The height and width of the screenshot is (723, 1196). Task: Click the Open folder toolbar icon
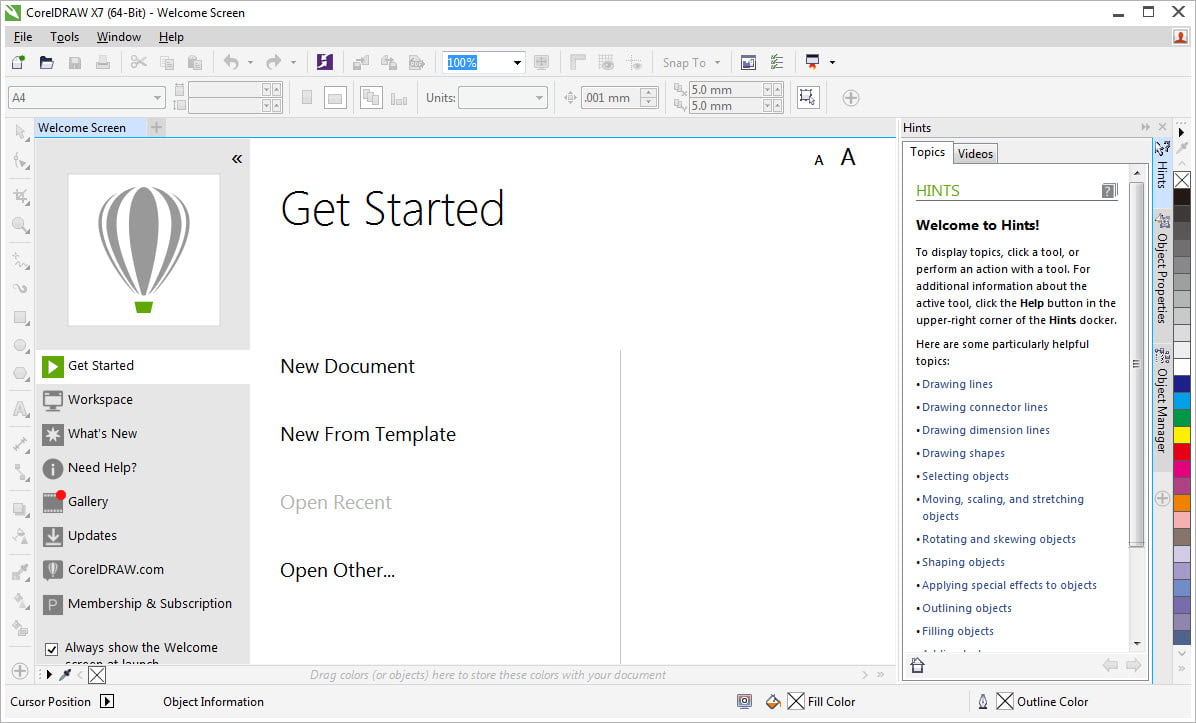tap(47, 63)
